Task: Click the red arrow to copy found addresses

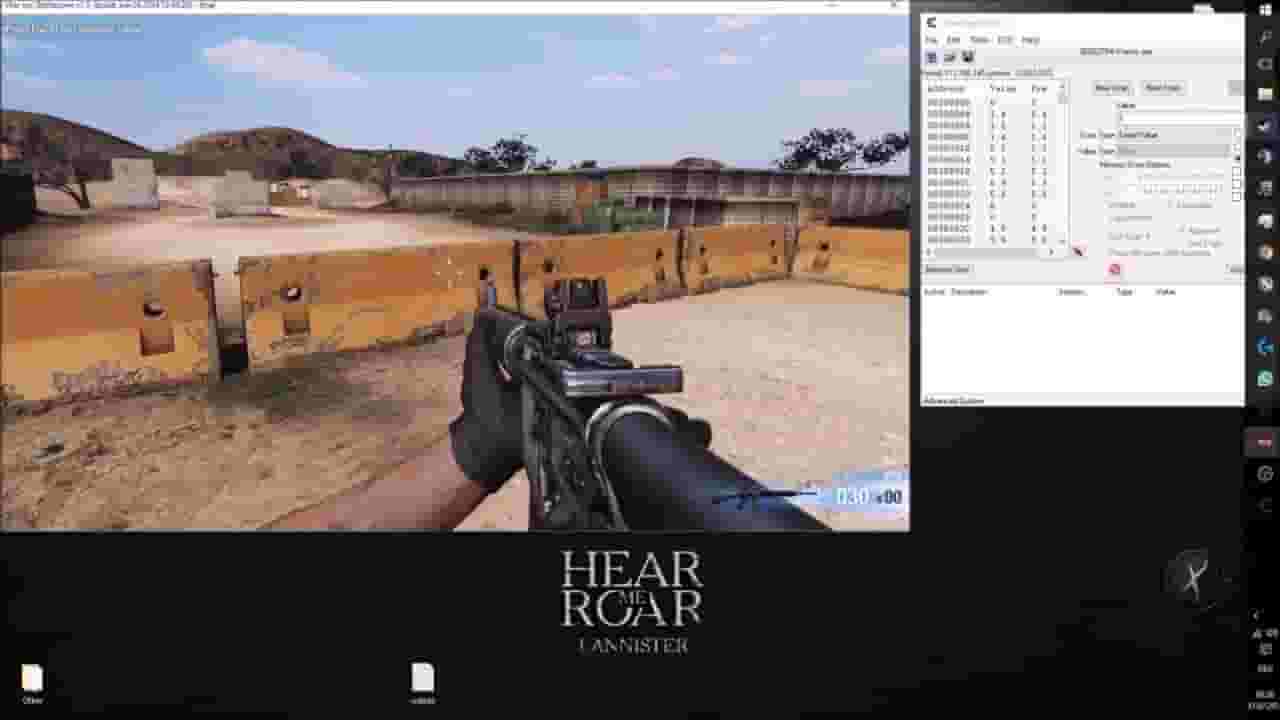Action: tap(1078, 251)
